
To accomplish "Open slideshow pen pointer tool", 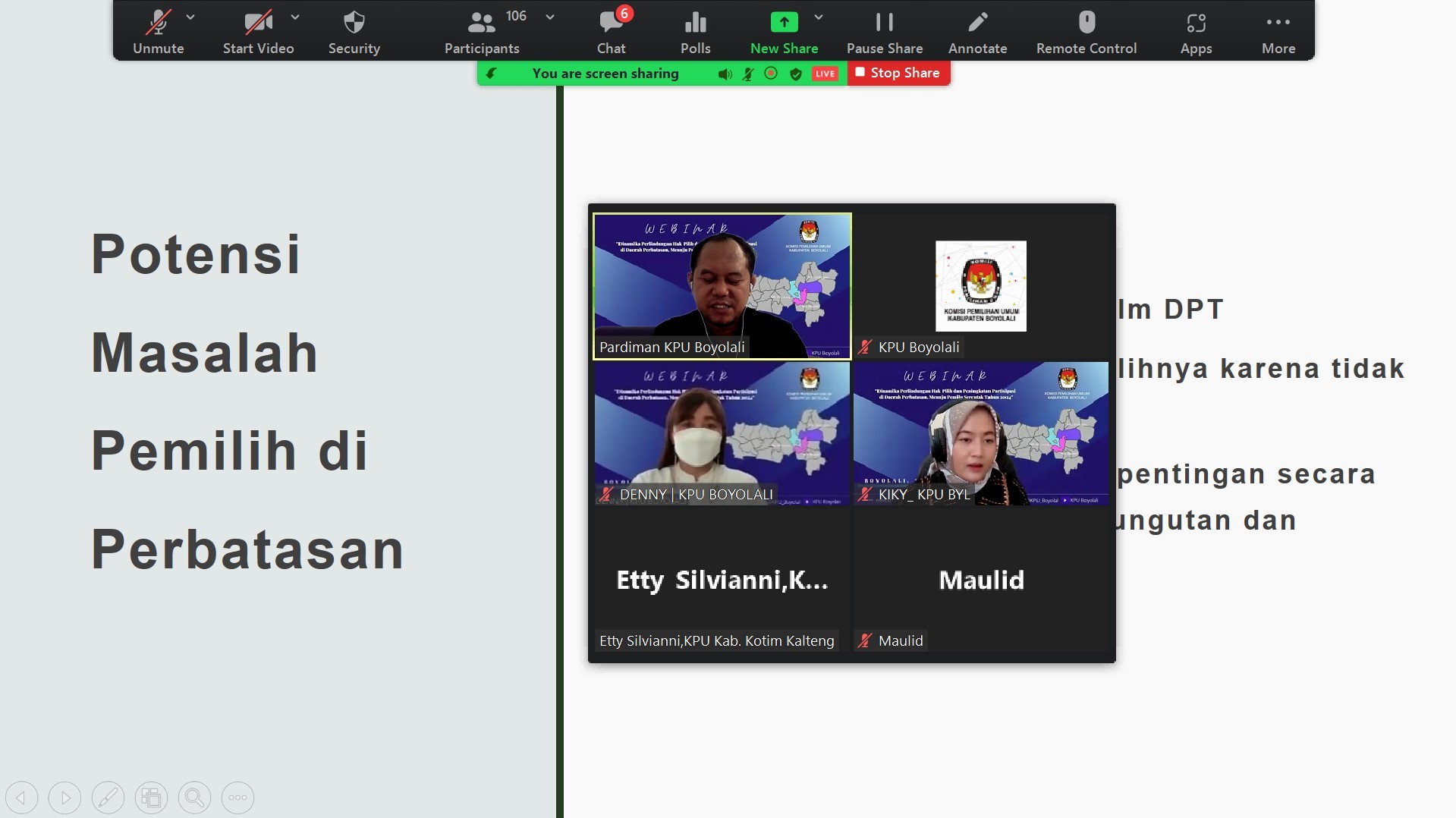I will pos(108,798).
